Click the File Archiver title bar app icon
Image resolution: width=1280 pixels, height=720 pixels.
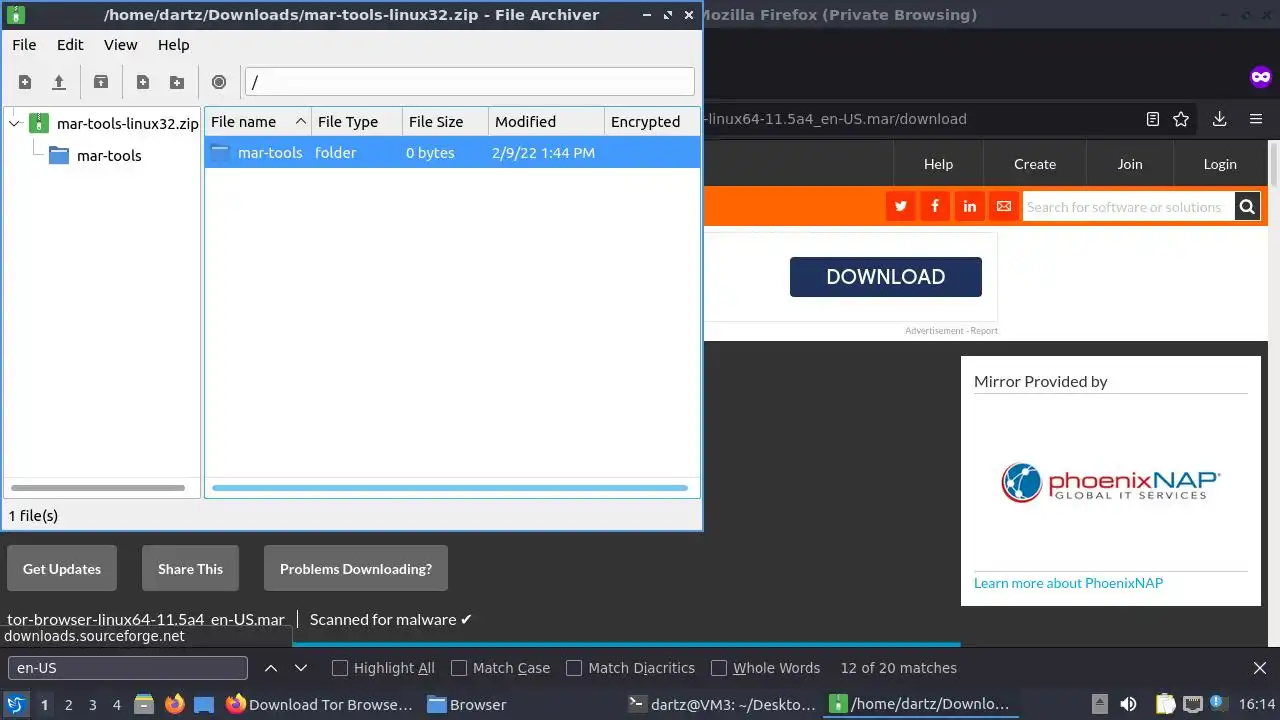click(x=16, y=15)
